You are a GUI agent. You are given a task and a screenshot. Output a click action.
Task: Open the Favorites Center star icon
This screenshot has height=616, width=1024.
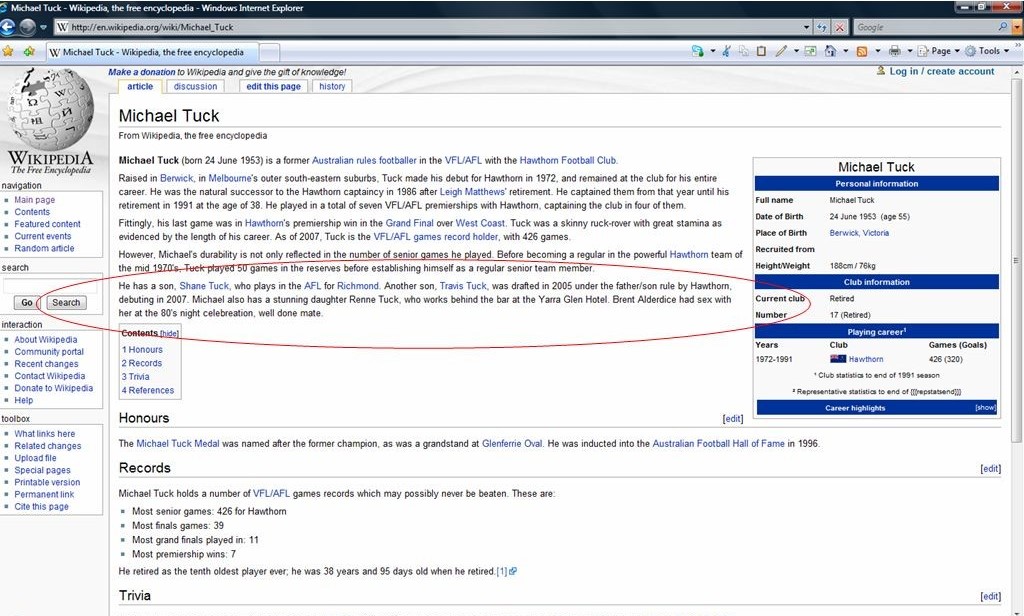click(8, 51)
